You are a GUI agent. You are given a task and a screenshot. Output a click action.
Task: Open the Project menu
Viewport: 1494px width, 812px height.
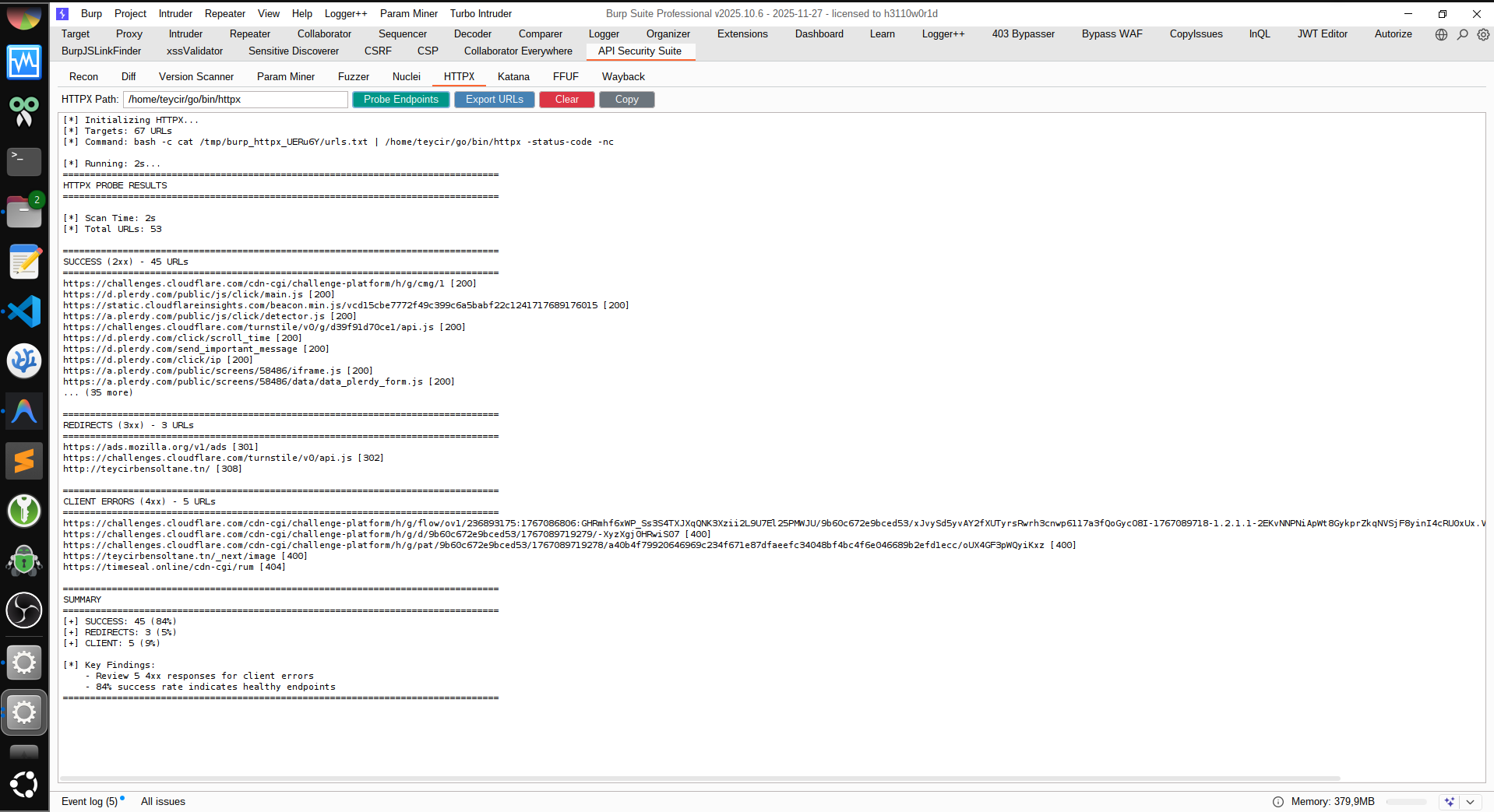pyautogui.click(x=130, y=14)
